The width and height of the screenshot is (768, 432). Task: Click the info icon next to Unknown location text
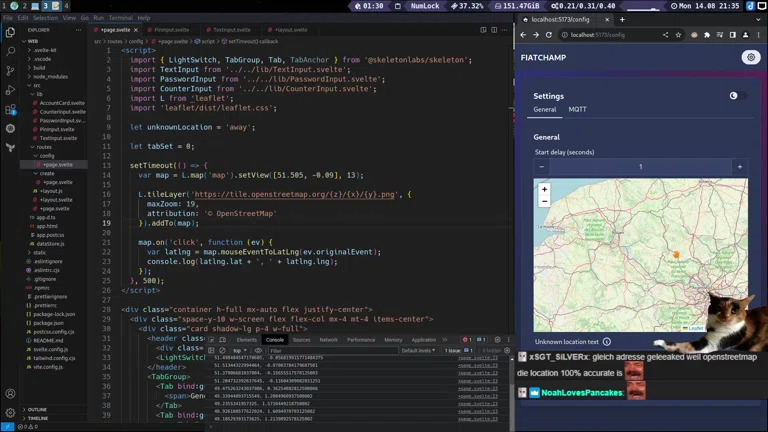607,342
